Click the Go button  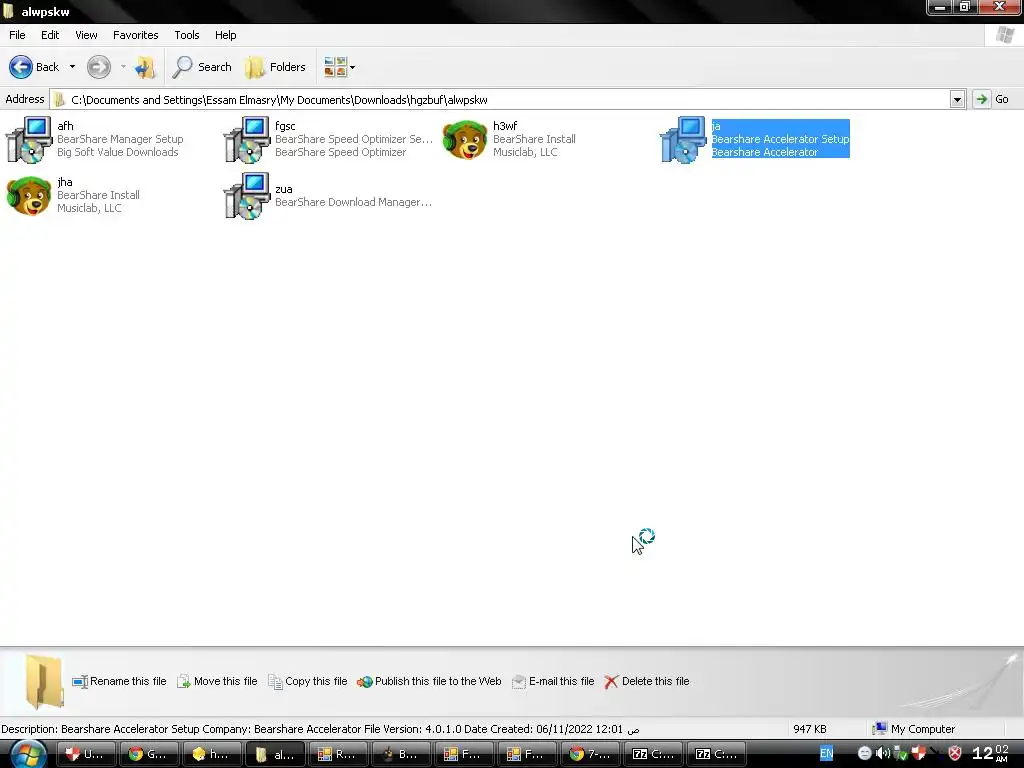(992, 99)
